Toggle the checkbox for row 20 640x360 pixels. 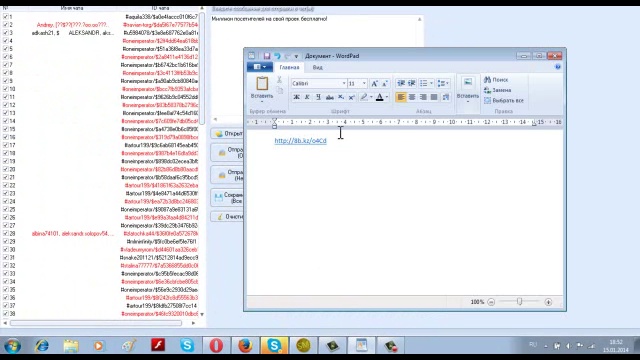click(6, 169)
